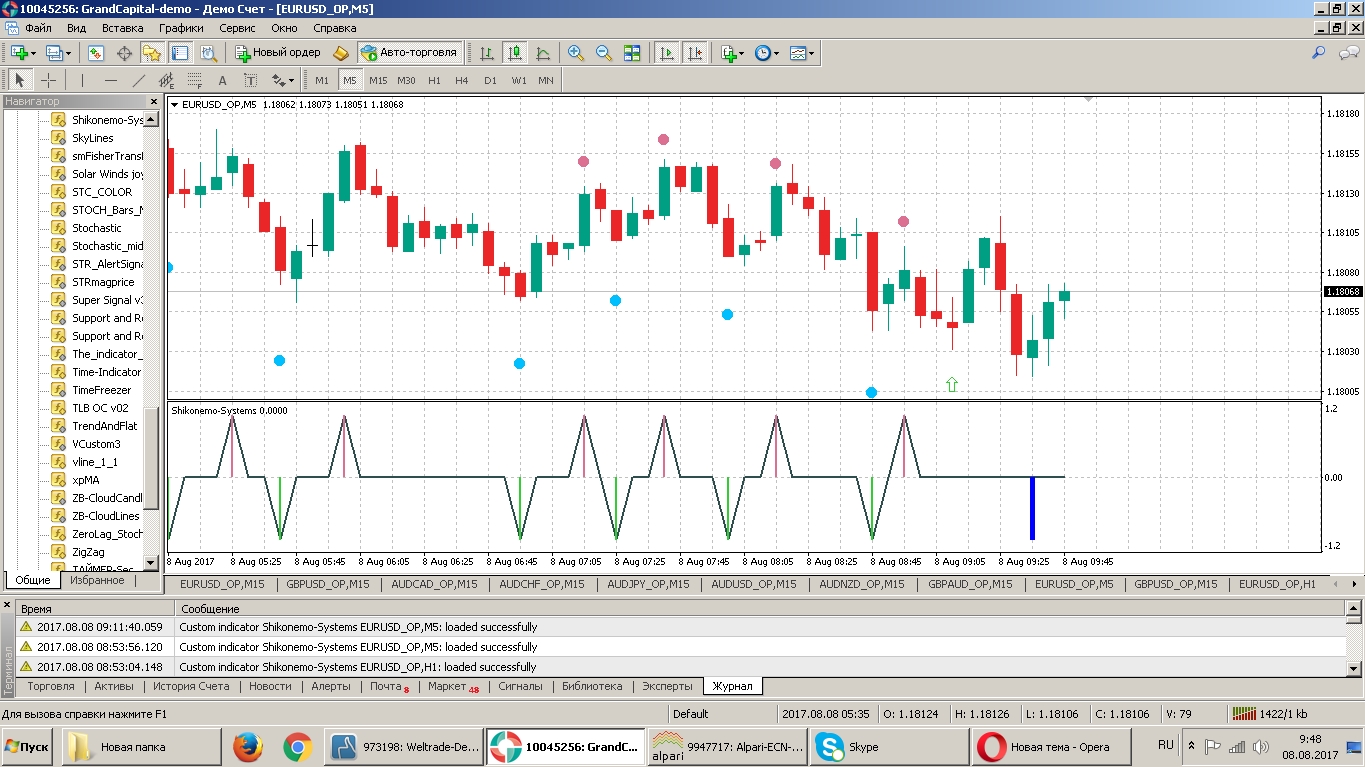Screen dimensions: 1365x767
Task: Toggle the Авто-торговля button
Action: click(x=409, y=53)
